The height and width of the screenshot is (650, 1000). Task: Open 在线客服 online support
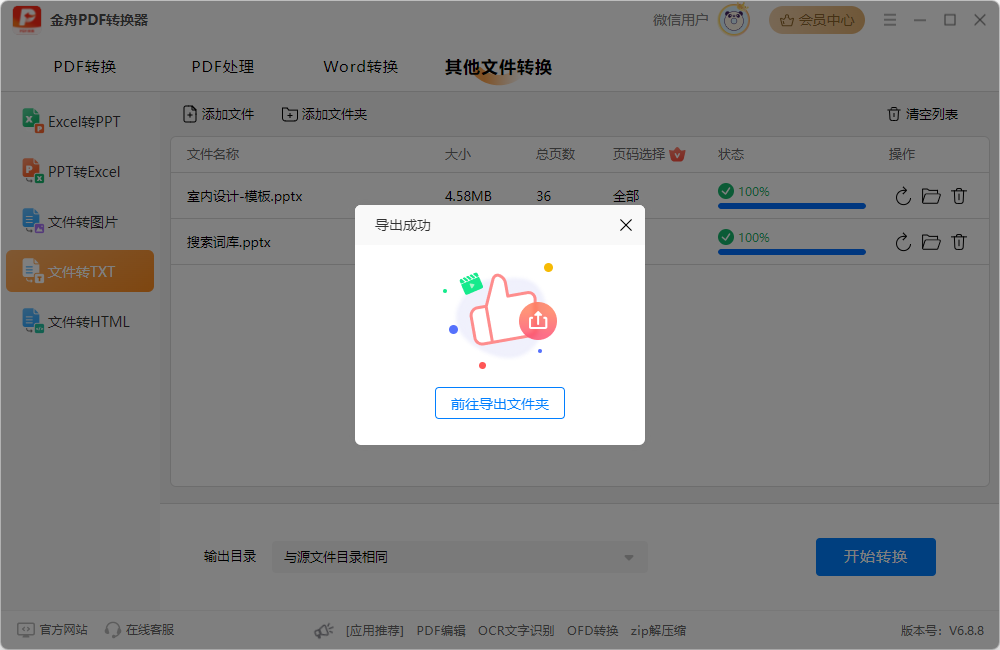click(140, 630)
